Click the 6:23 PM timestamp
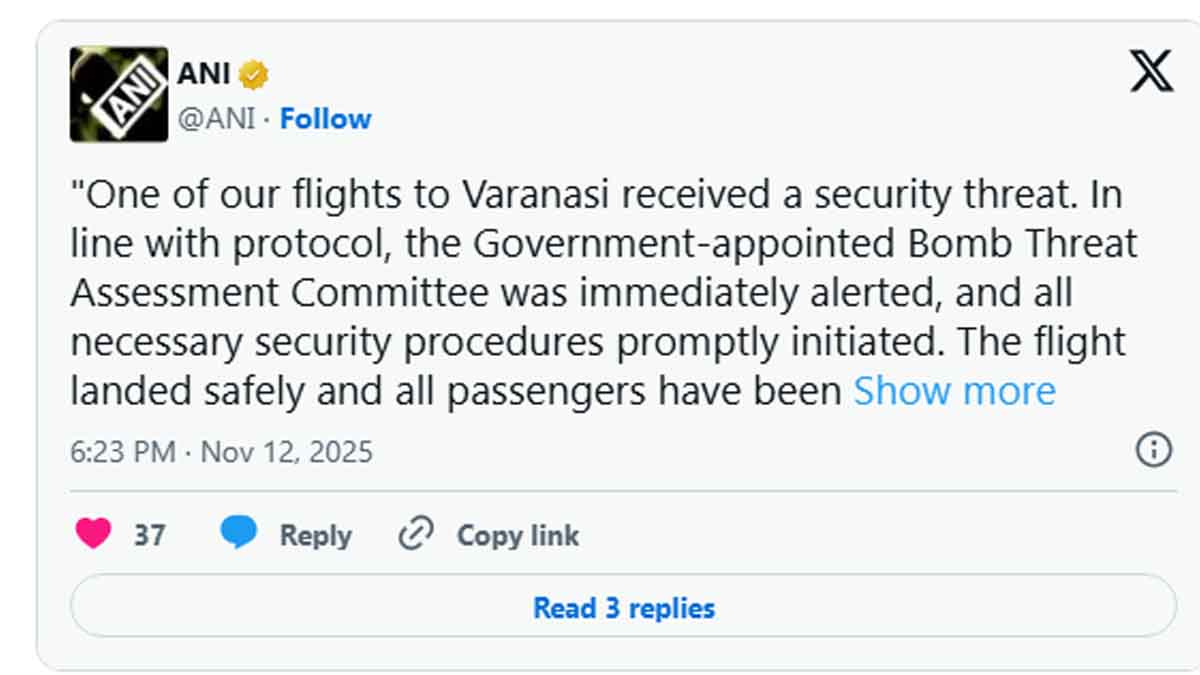Viewport: 1200px width, 675px height. 122,452
